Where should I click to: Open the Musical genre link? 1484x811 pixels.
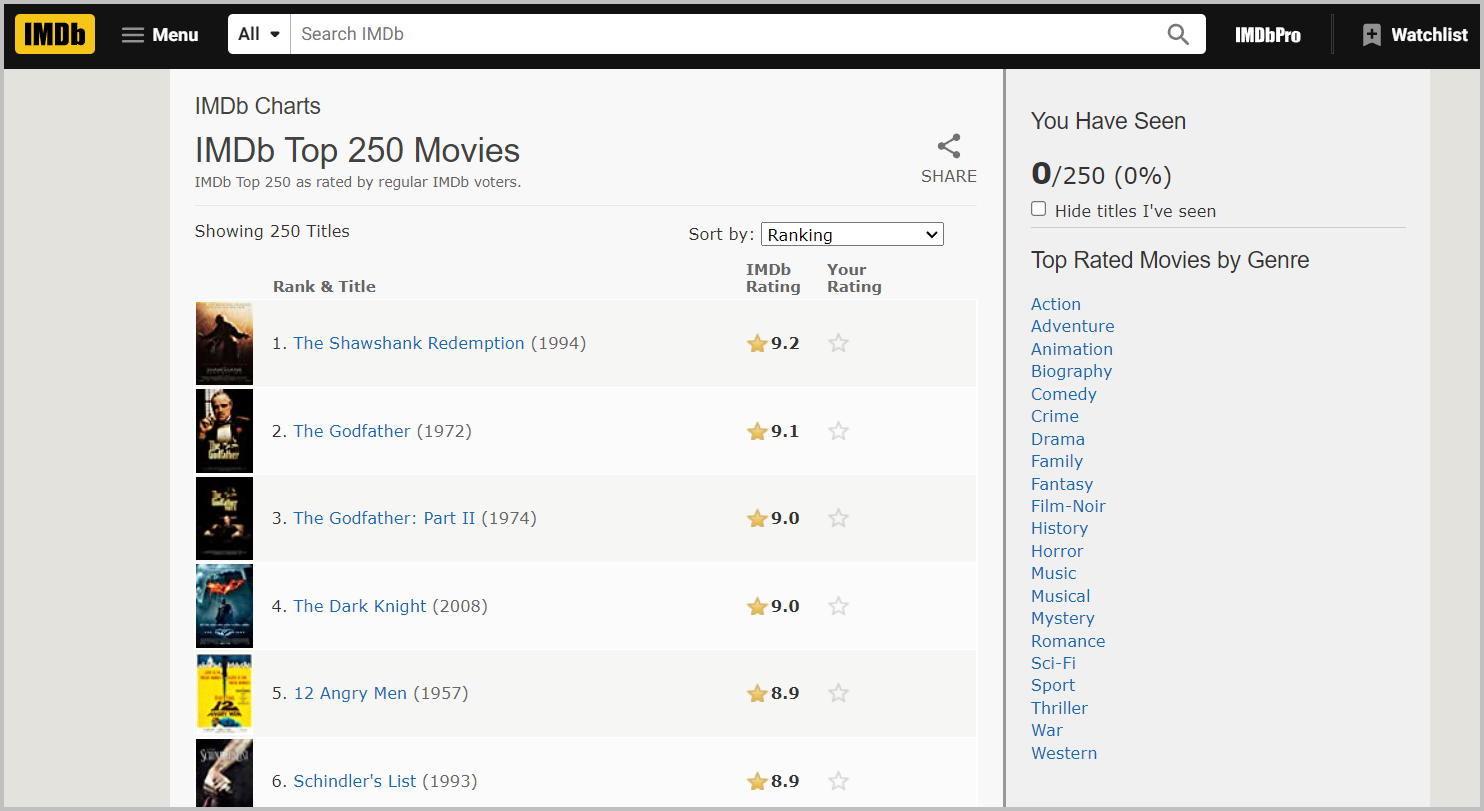[x=1061, y=596]
